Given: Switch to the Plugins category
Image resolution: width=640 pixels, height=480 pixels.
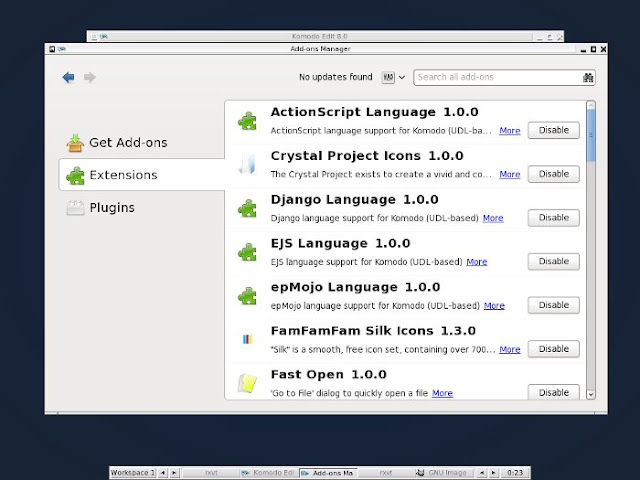Looking at the screenshot, I should 141,208.
